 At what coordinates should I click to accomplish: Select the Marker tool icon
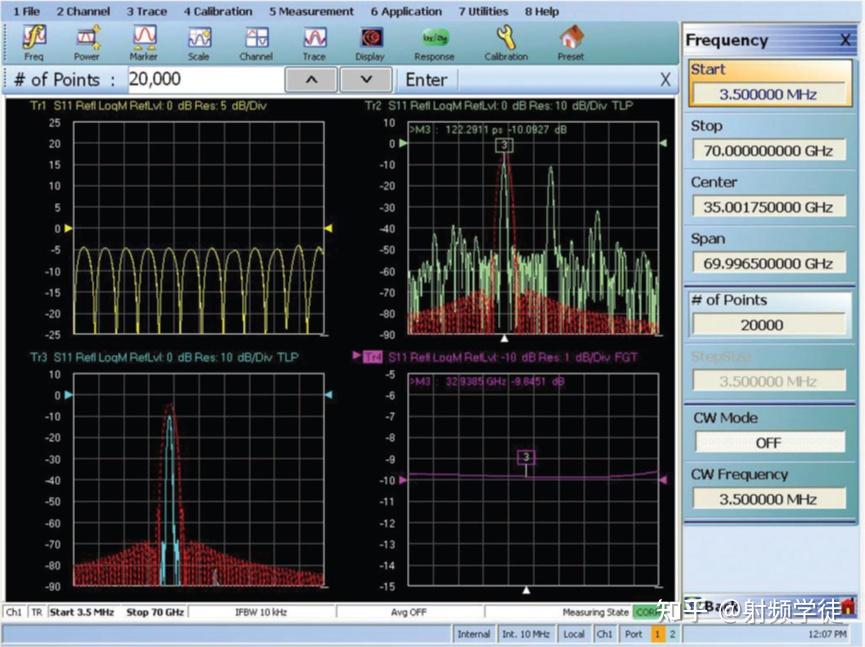click(x=144, y=42)
